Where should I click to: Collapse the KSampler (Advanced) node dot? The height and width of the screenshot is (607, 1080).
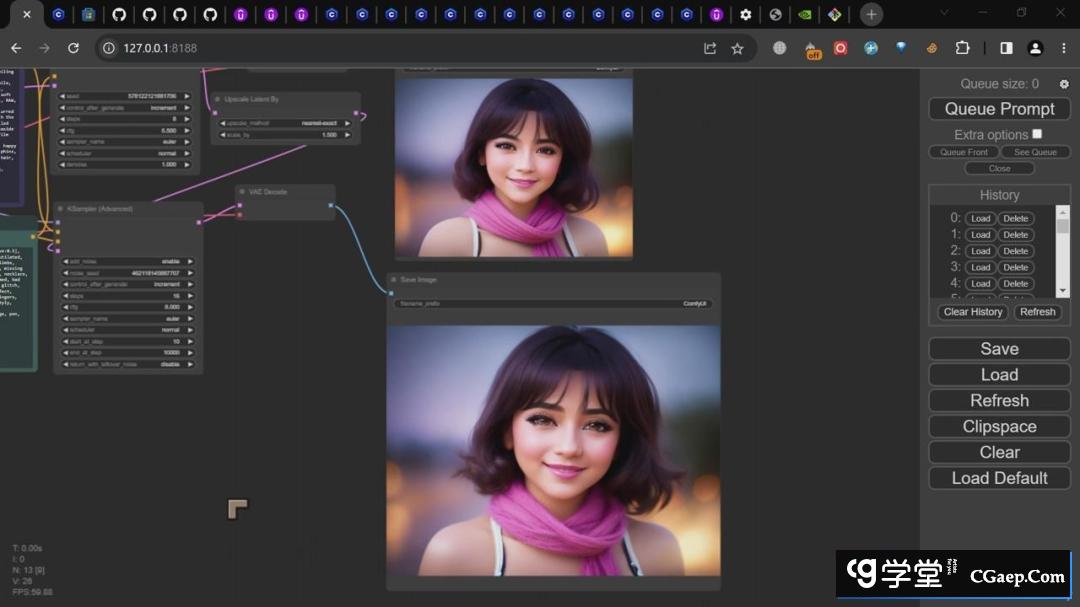[x=61, y=209]
